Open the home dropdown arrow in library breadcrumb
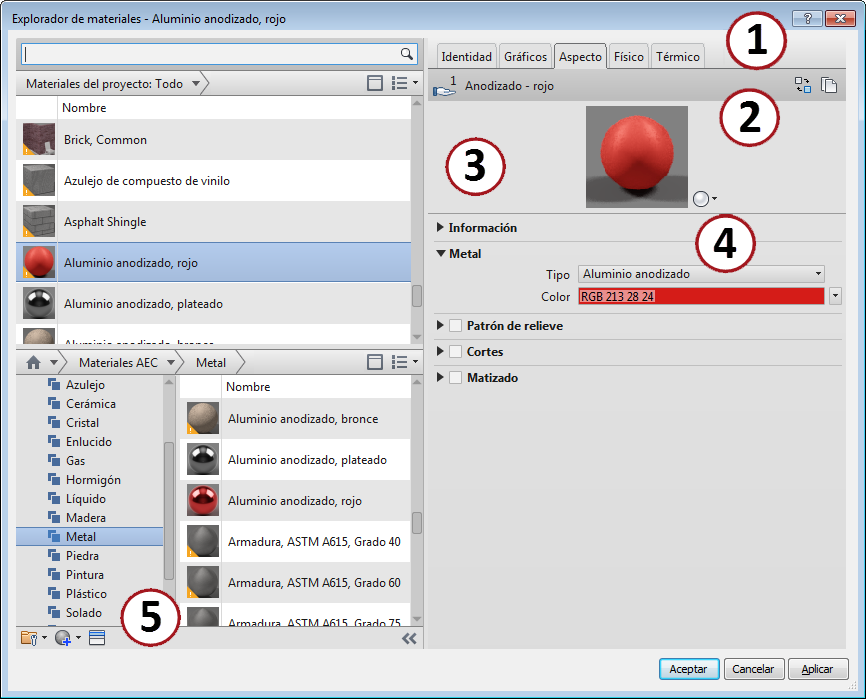The height and width of the screenshot is (700, 867). pos(54,362)
